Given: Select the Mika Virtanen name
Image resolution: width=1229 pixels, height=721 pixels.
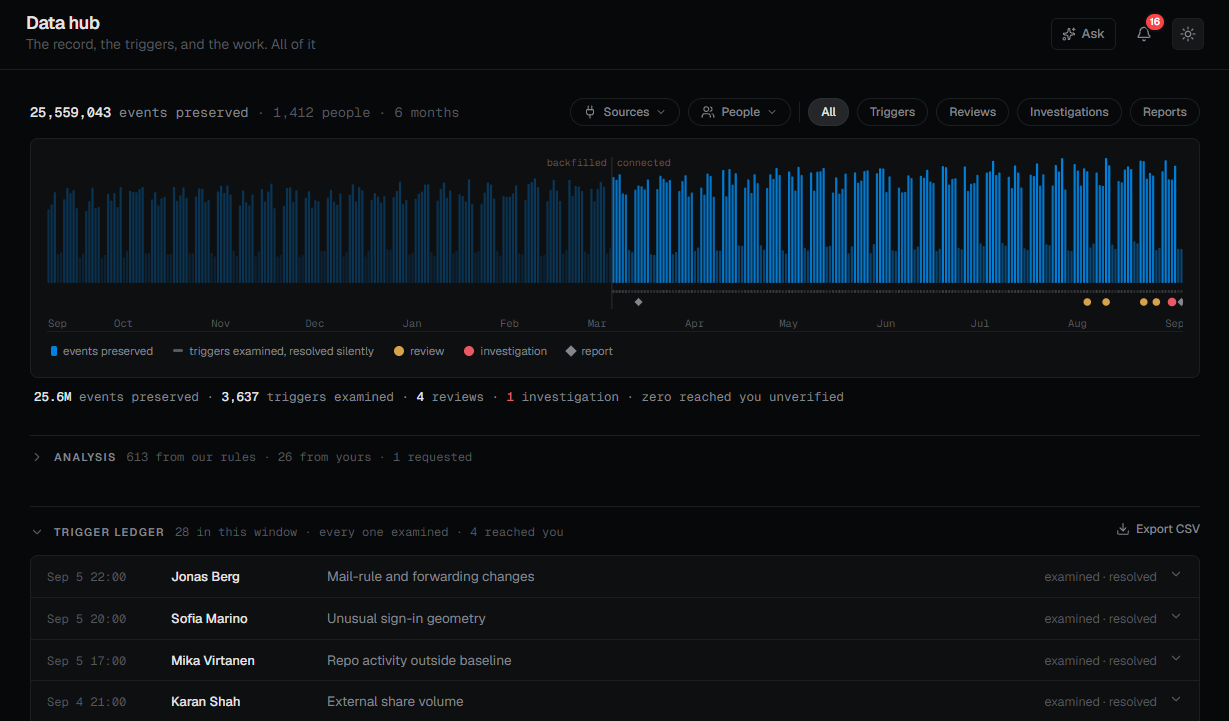Looking at the screenshot, I should [x=214, y=661].
